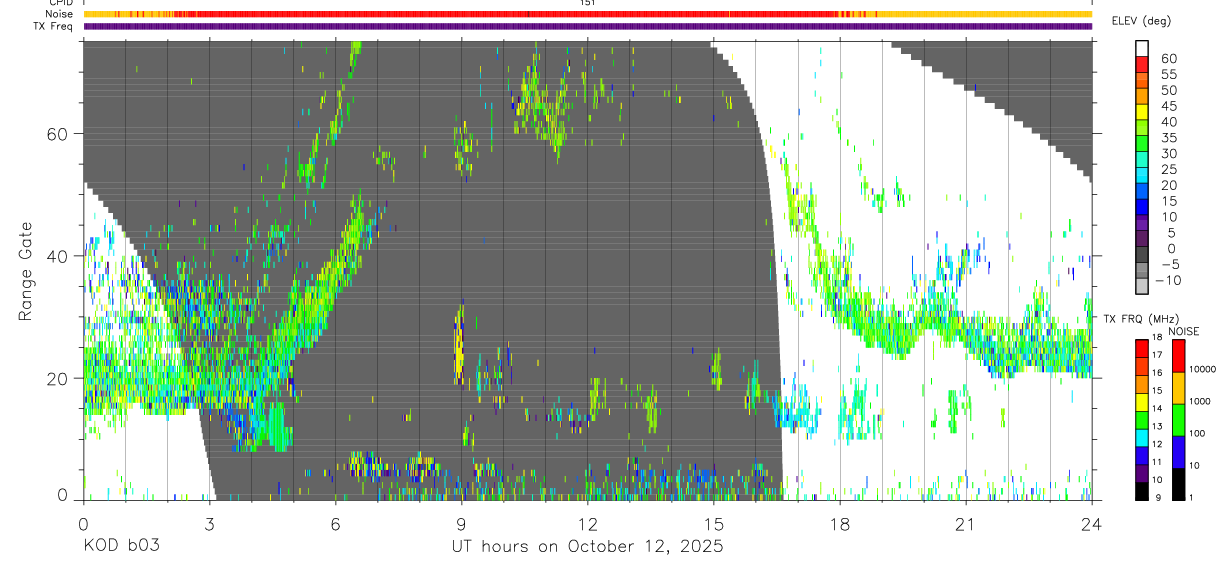Click the 'ELEV (deg)' colorbar title
The height and width of the screenshot is (567, 1228).
[x=1142, y=20]
